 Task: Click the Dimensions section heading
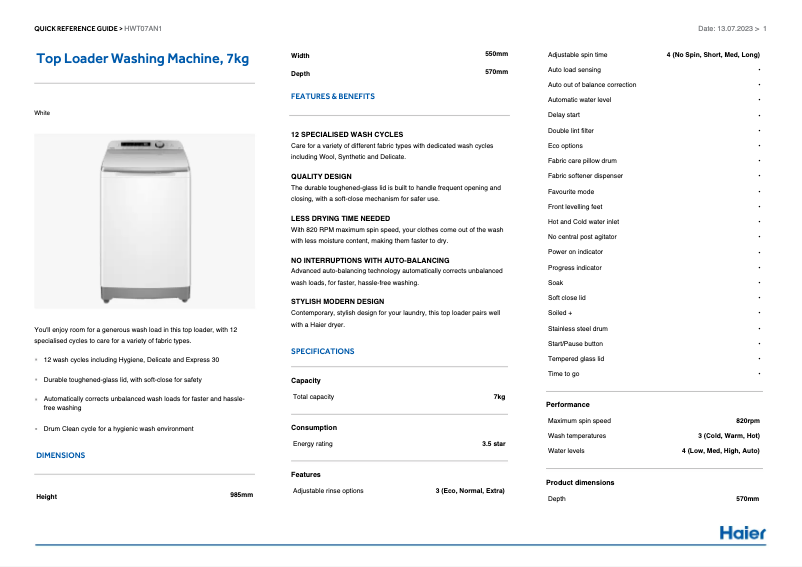[61, 455]
